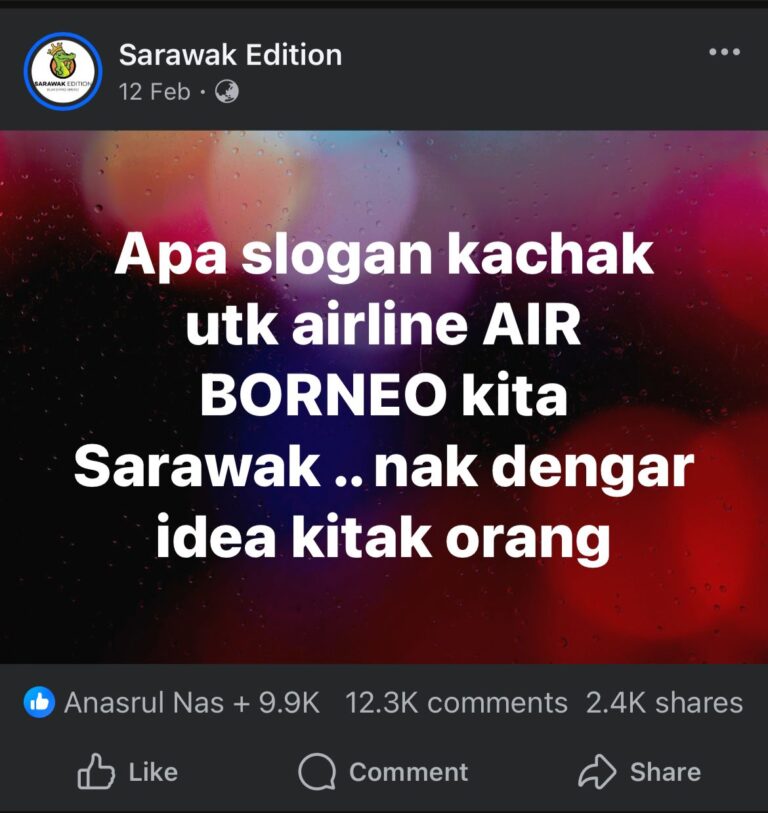Click the globe public audience icon
768x813 pixels.
[x=227, y=92]
